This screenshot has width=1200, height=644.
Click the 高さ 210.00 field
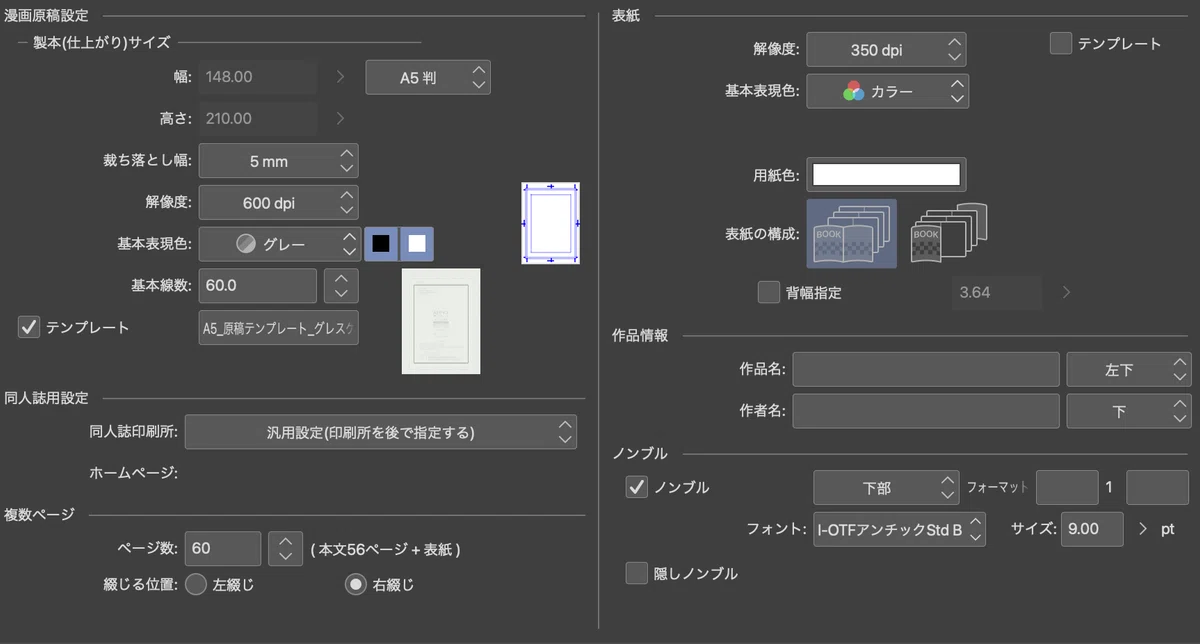(x=258, y=118)
